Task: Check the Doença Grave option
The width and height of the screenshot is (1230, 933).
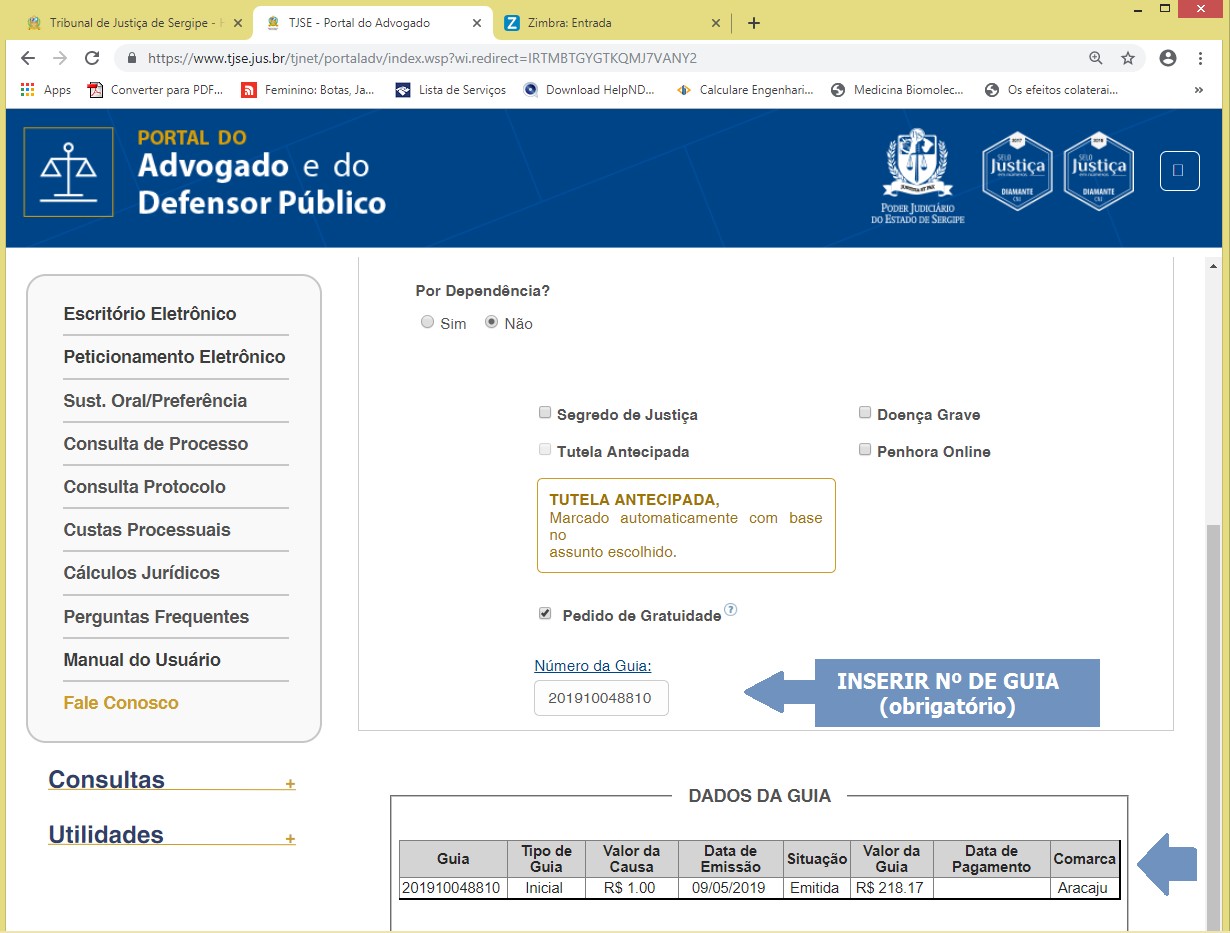Action: point(865,413)
